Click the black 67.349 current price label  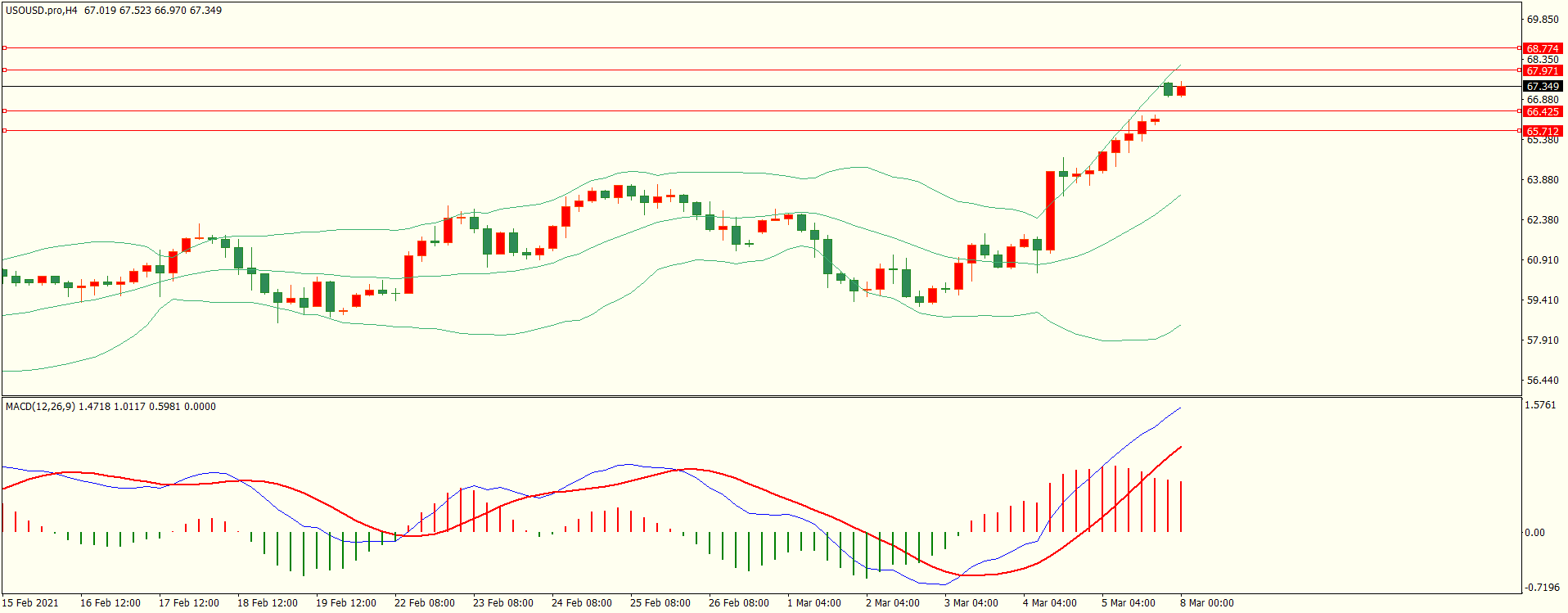(1543, 86)
